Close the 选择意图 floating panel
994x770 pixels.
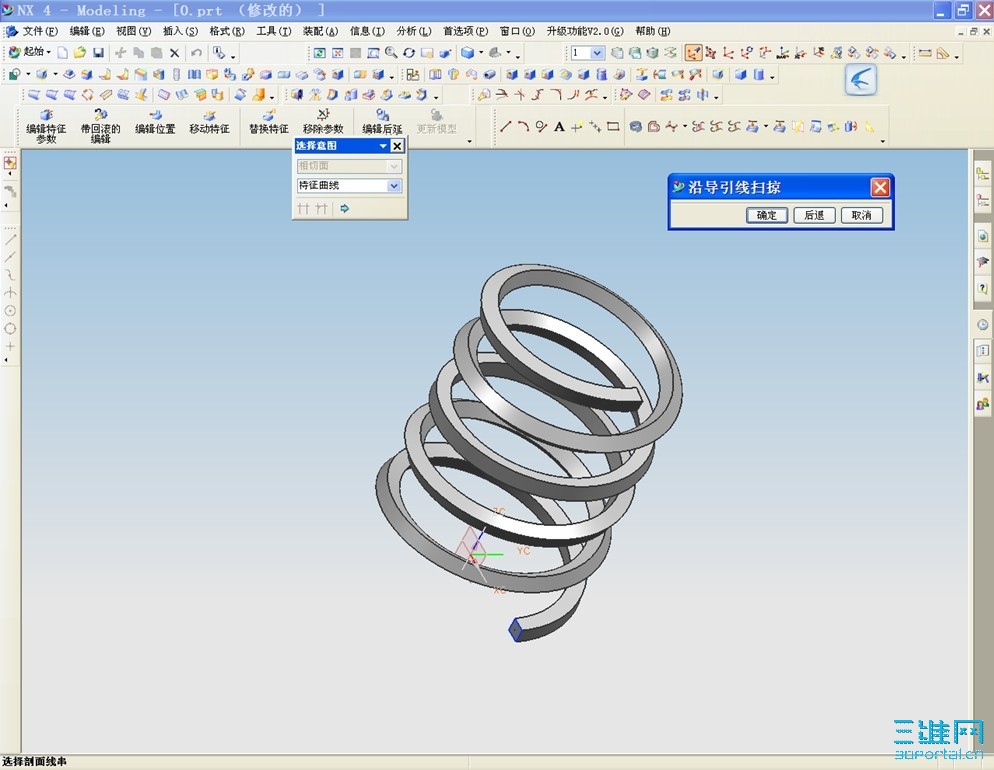pyautogui.click(x=397, y=146)
